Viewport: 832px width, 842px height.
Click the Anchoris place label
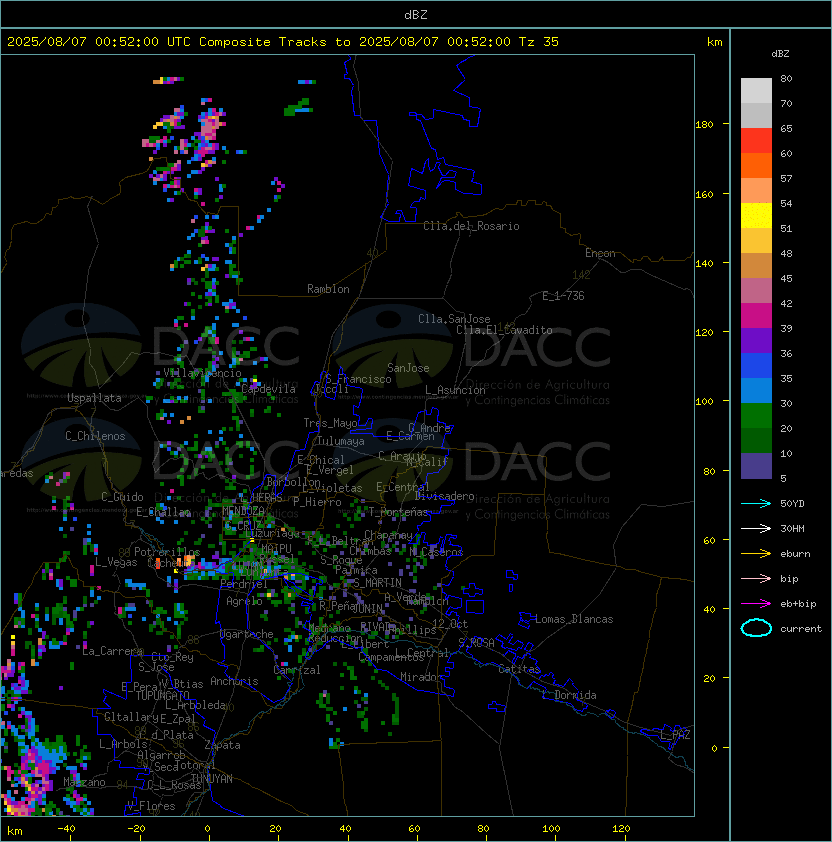coord(234,681)
